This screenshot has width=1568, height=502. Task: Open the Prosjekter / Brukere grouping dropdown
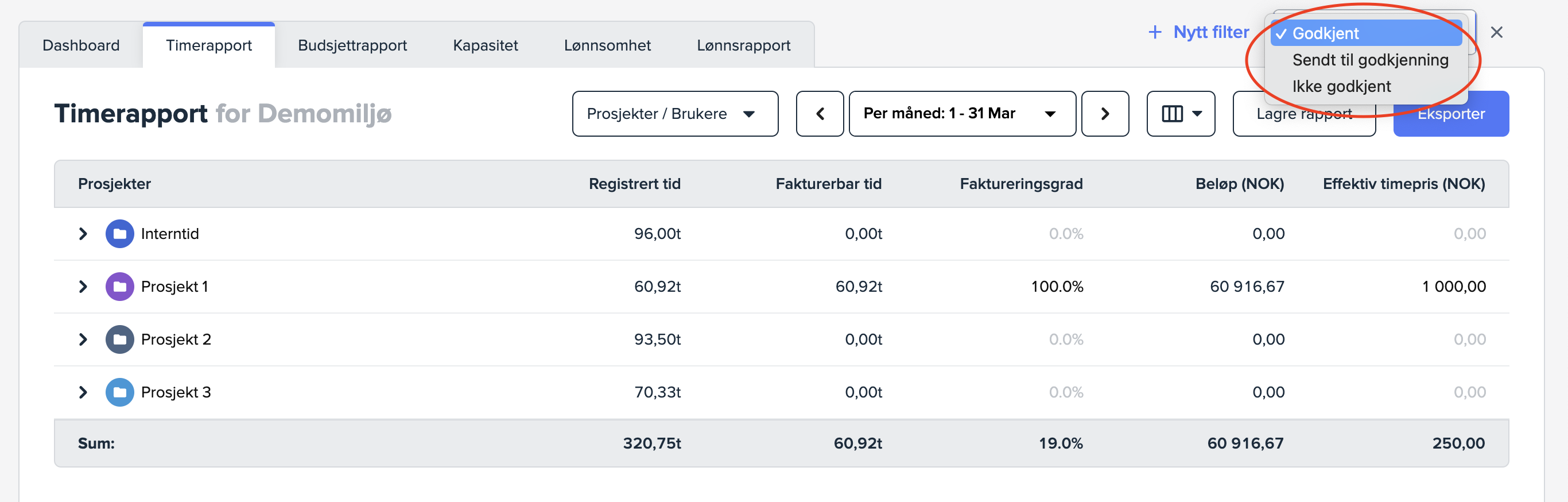[x=674, y=114]
